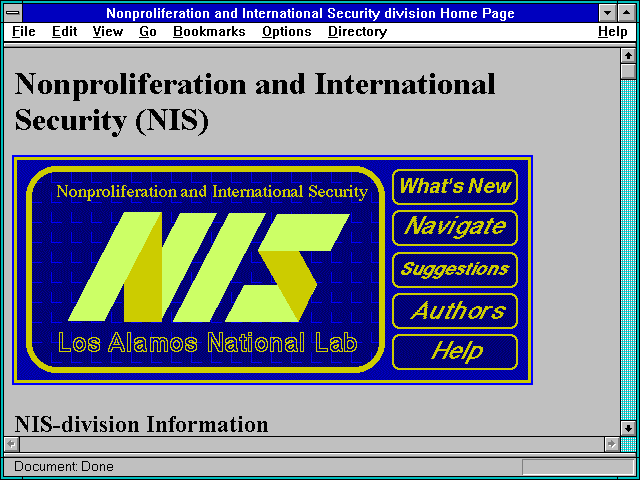Open the File menu
The image size is (640, 480).
24,32
